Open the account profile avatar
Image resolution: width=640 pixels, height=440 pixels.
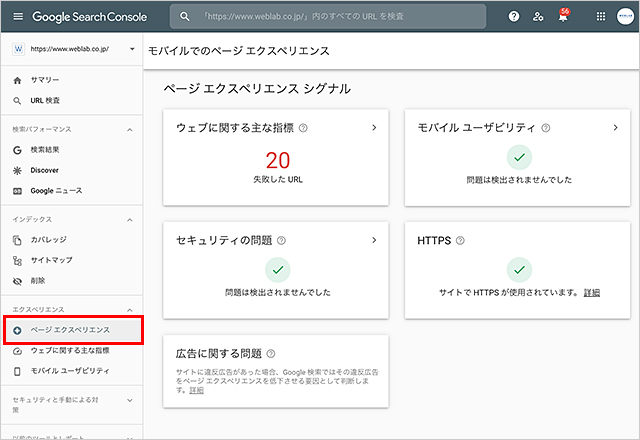click(625, 16)
